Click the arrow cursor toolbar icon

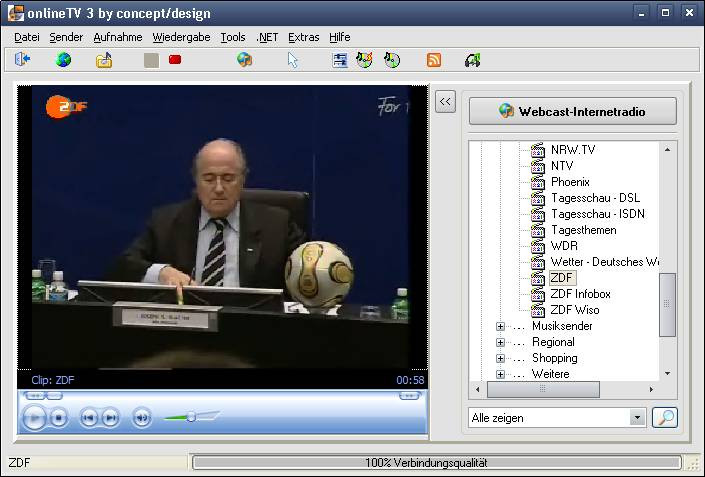(x=293, y=60)
